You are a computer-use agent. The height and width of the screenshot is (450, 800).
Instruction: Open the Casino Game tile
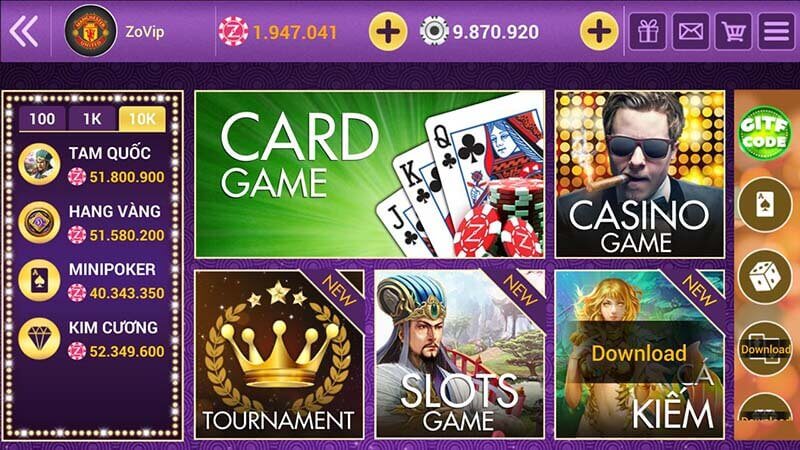tap(640, 174)
